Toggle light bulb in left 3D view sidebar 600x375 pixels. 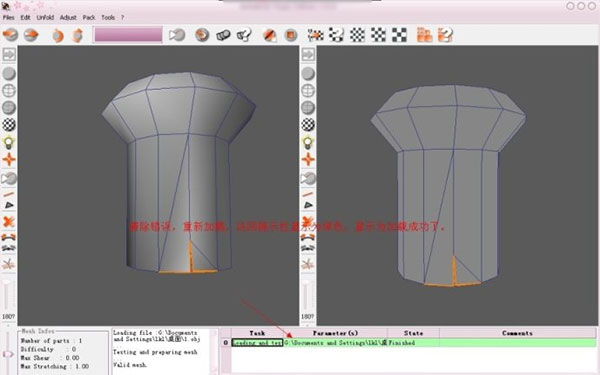9,142
